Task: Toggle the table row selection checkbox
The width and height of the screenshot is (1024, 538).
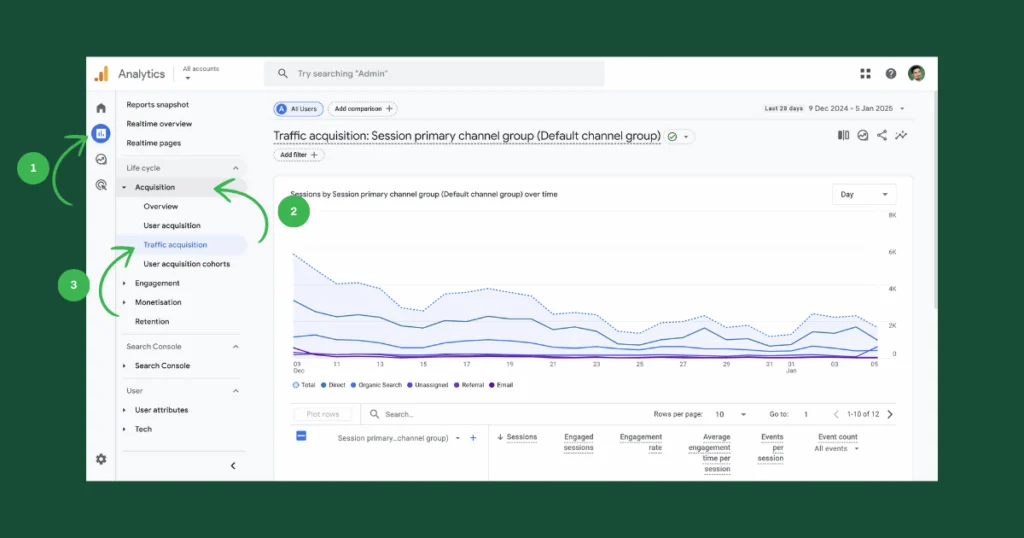Action: 301,436
